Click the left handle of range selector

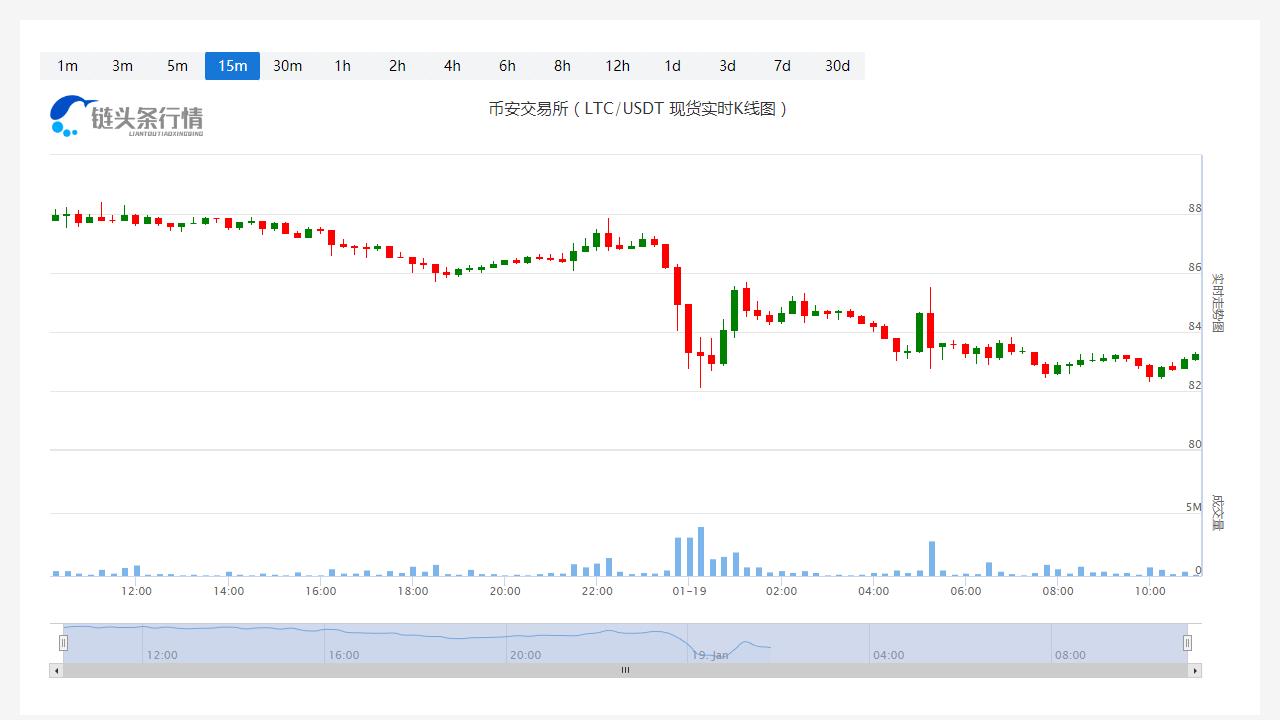63,642
